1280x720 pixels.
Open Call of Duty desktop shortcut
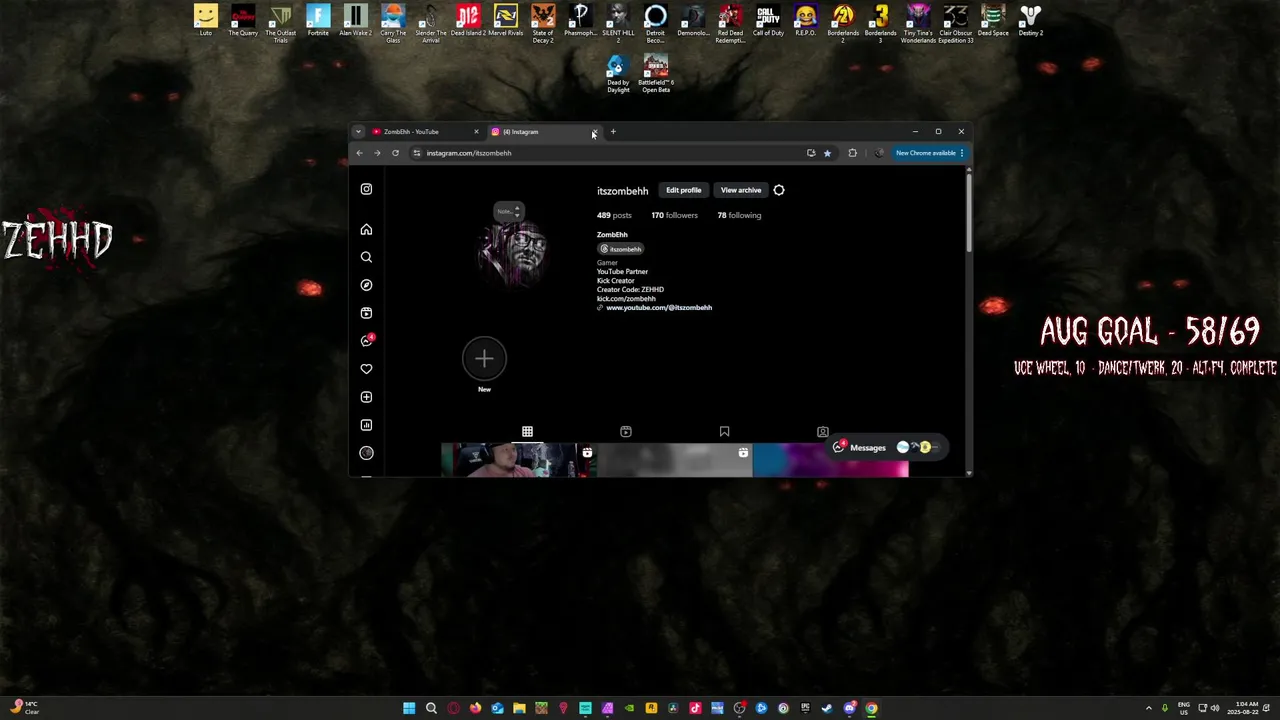(768, 21)
